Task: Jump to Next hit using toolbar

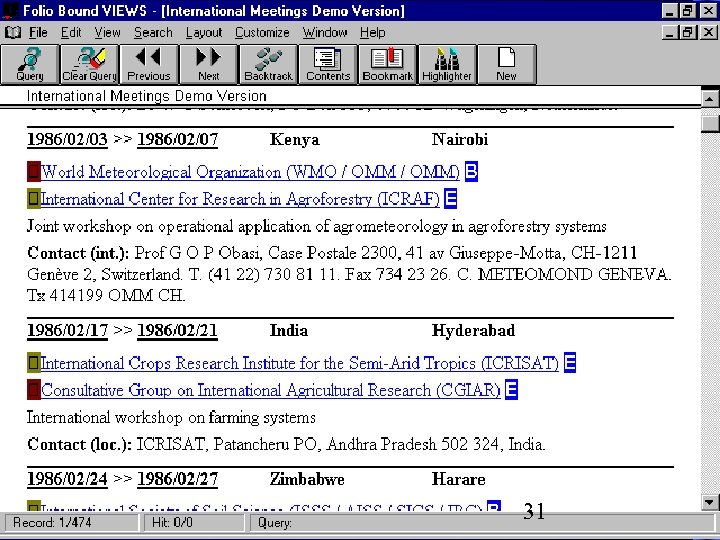Action: point(208,64)
